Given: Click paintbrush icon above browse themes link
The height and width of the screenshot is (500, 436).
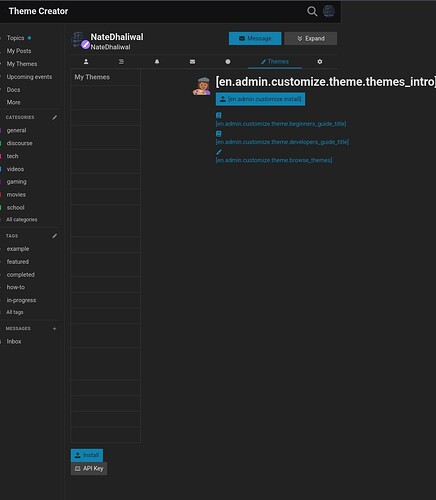Looking at the screenshot, I should [x=219, y=152].
